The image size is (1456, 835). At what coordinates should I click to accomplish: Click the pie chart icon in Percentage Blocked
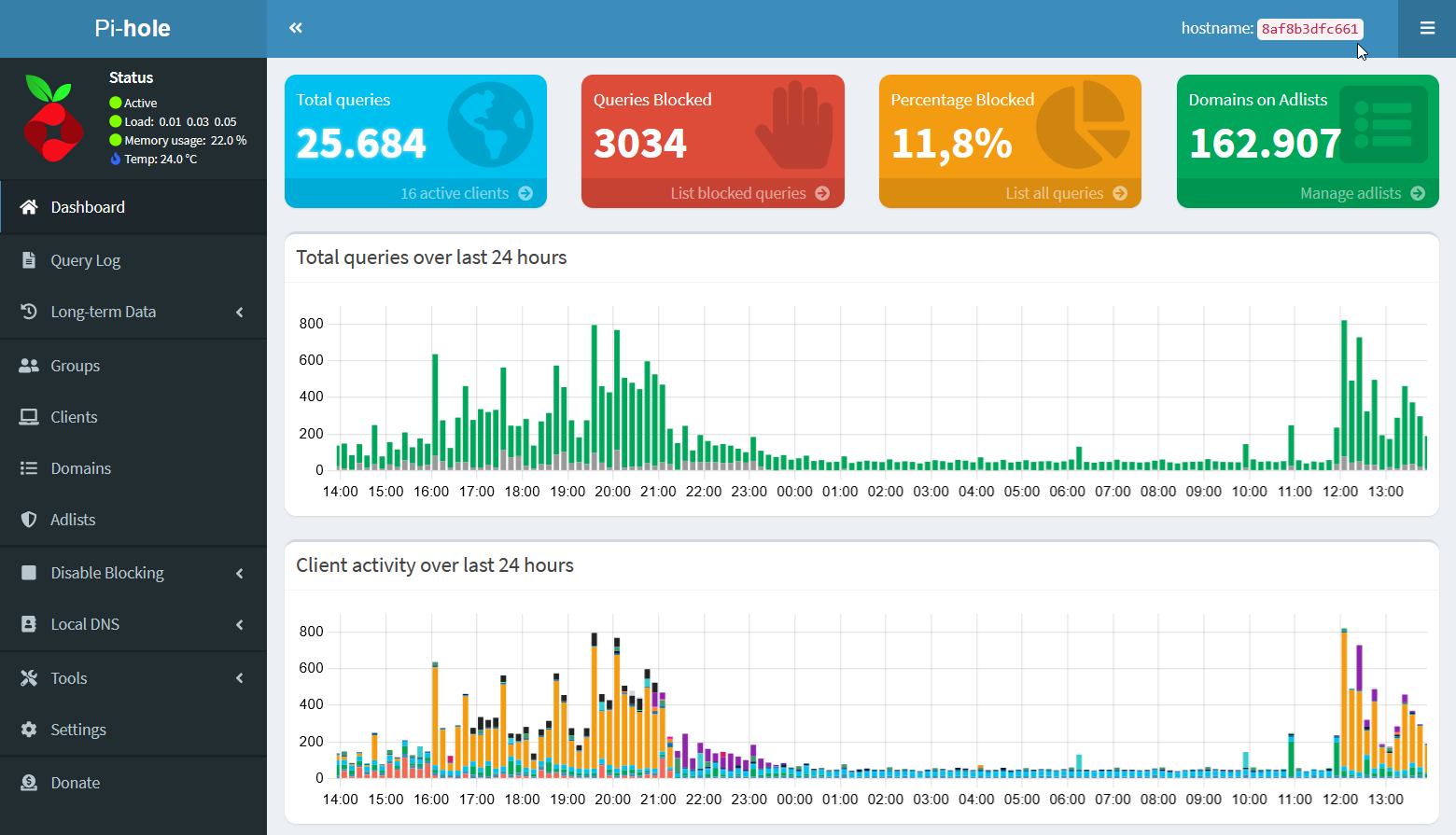pyautogui.click(x=1084, y=125)
